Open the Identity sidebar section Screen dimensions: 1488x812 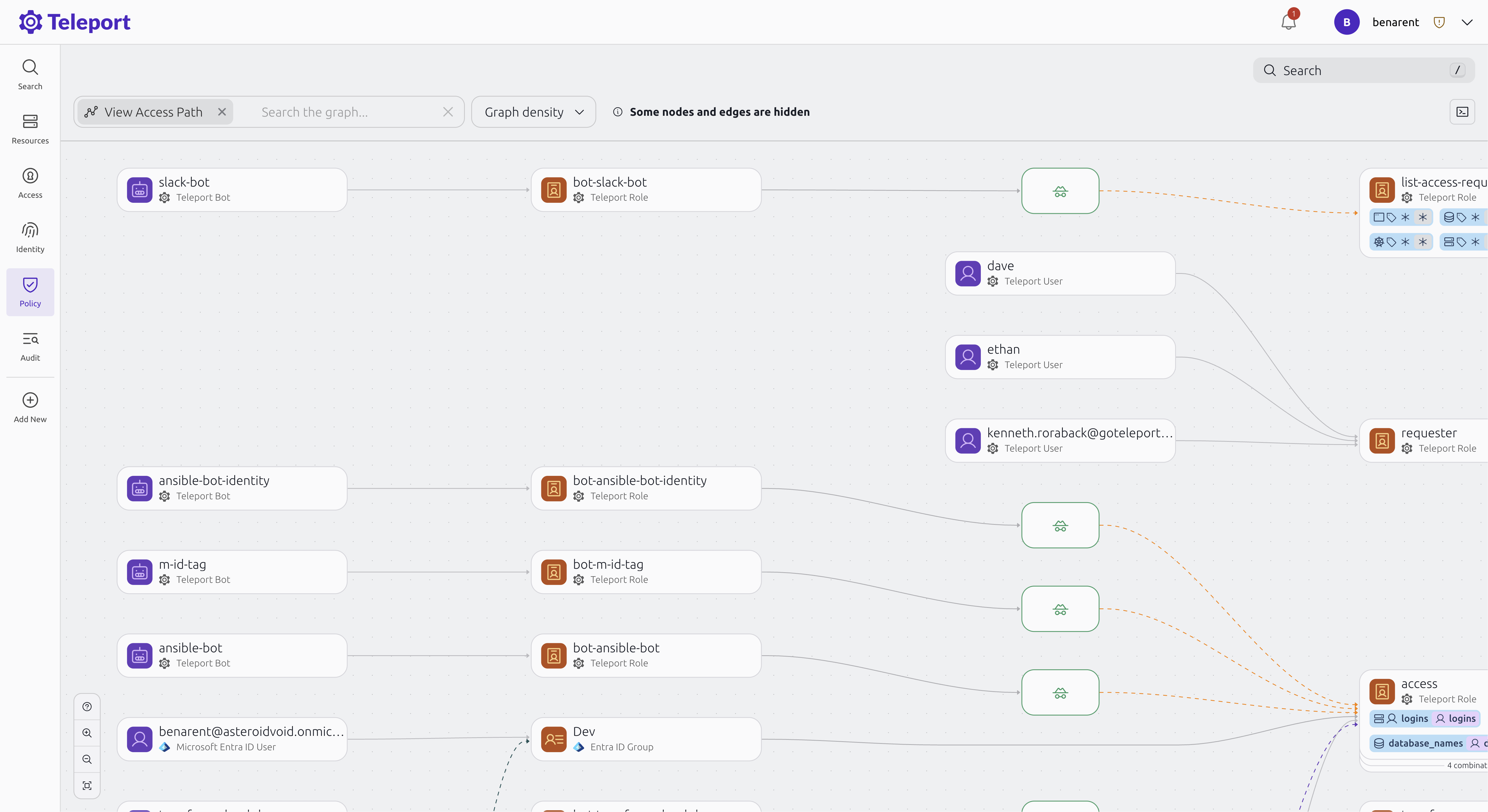30,238
